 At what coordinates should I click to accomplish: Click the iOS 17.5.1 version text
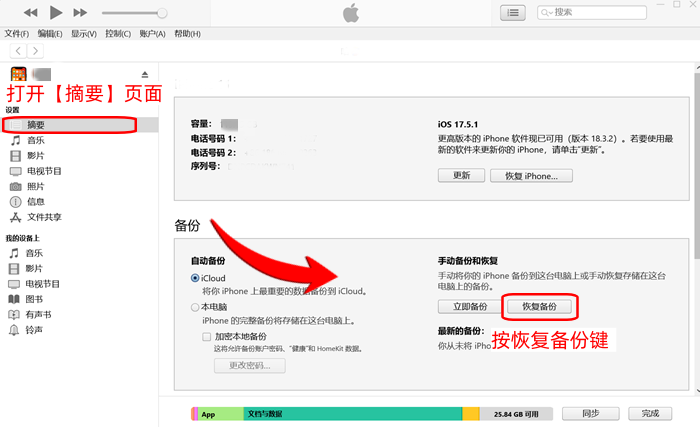(458, 125)
